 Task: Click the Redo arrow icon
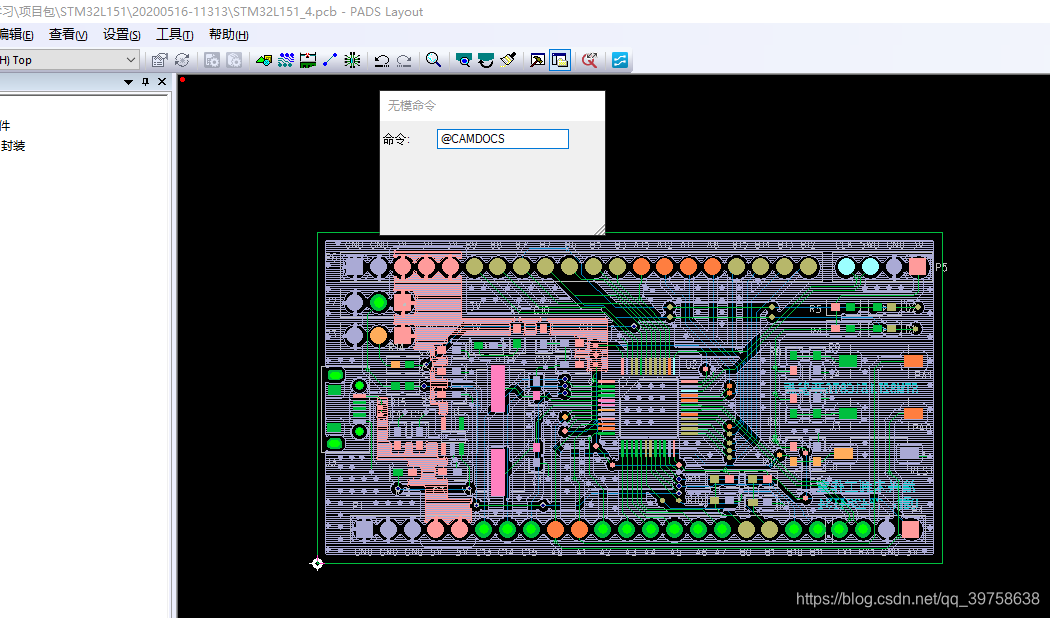pyautogui.click(x=404, y=60)
